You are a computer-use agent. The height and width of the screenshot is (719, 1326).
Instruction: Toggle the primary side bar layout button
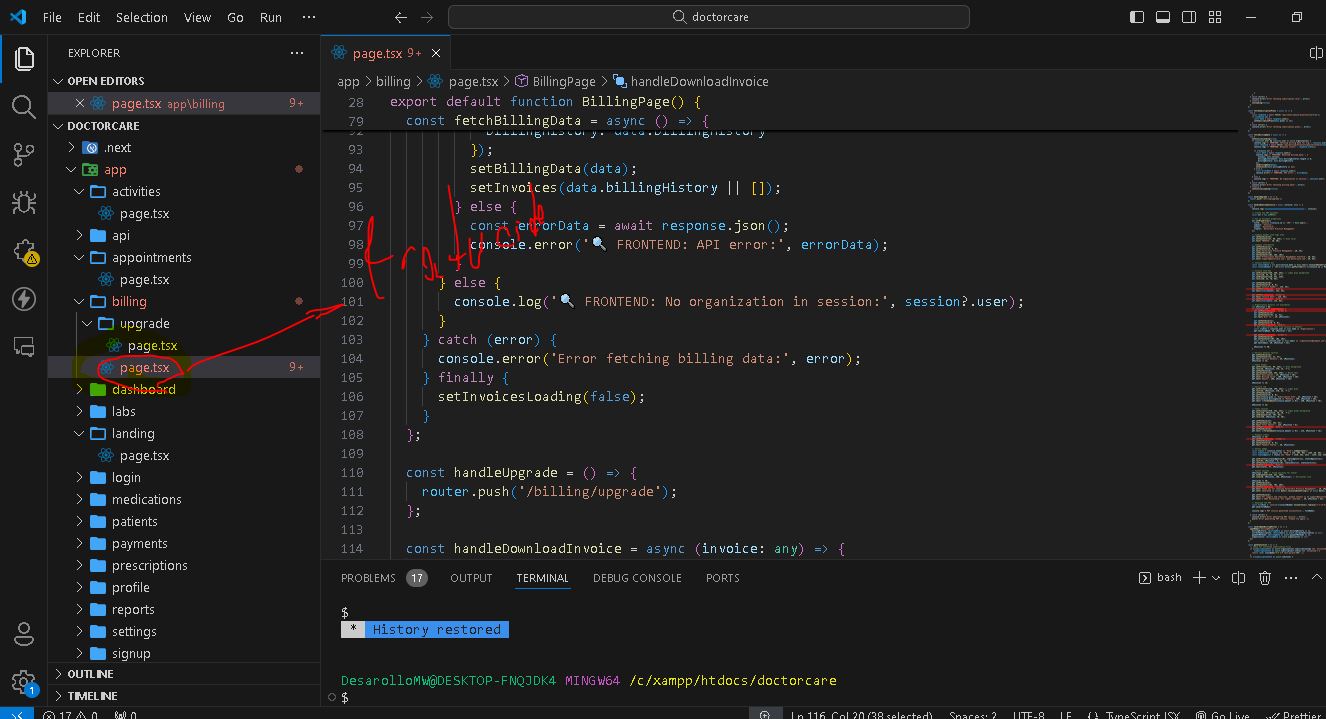[1137, 17]
